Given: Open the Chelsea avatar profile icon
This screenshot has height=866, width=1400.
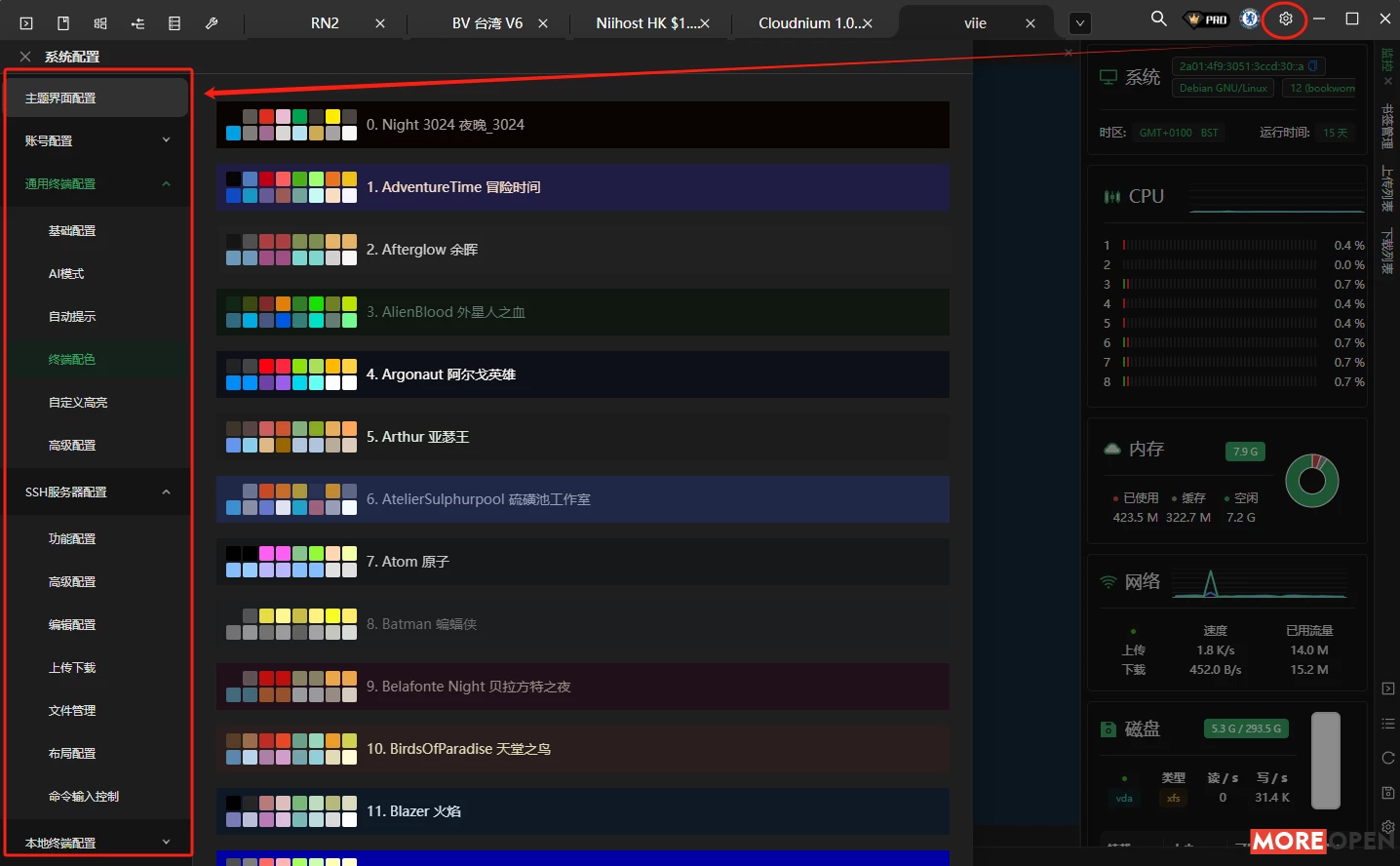Looking at the screenshot, I should coord(1249,18).
